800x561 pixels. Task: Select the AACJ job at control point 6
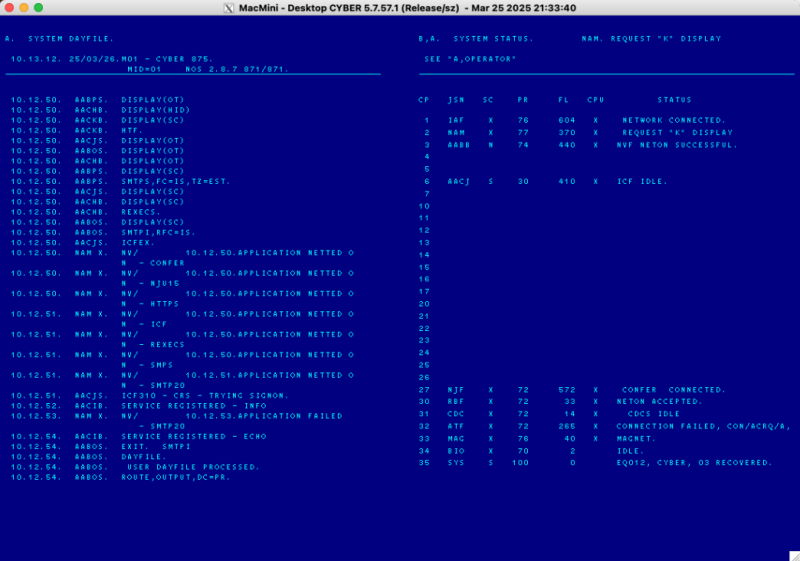click(545, 182)
